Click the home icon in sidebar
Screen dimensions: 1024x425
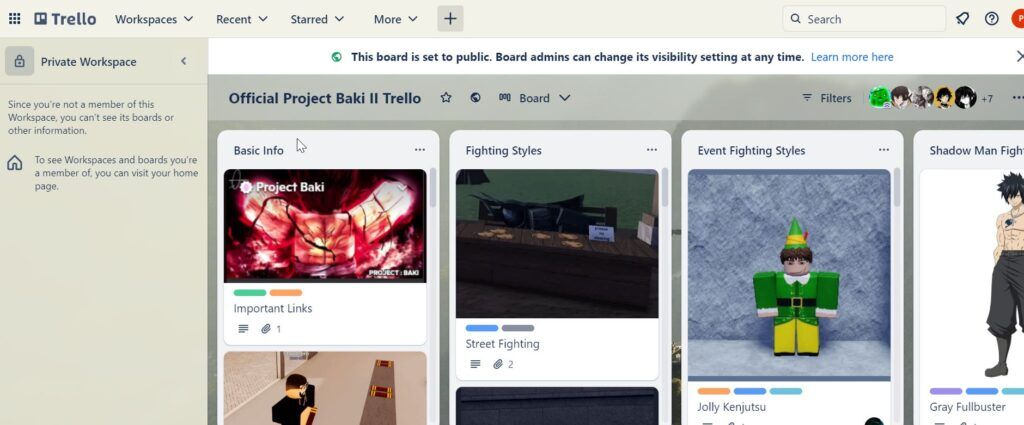pos(14,163)
